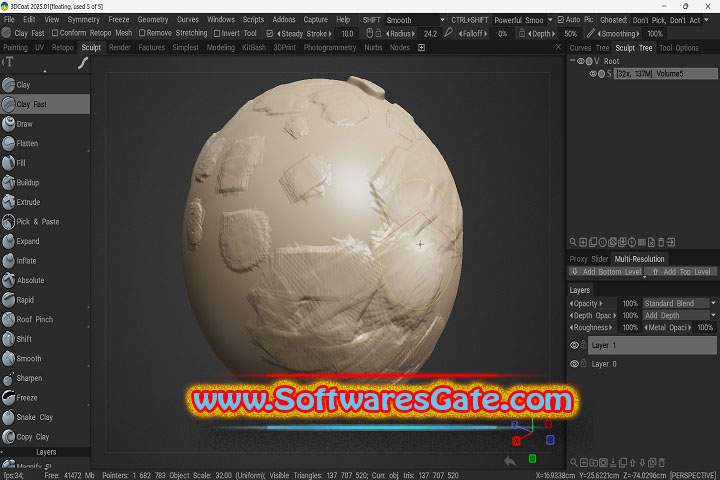Click the Add Top Level button
The width and height of the screenshot is (720, 480).
(x=681, y=272)
